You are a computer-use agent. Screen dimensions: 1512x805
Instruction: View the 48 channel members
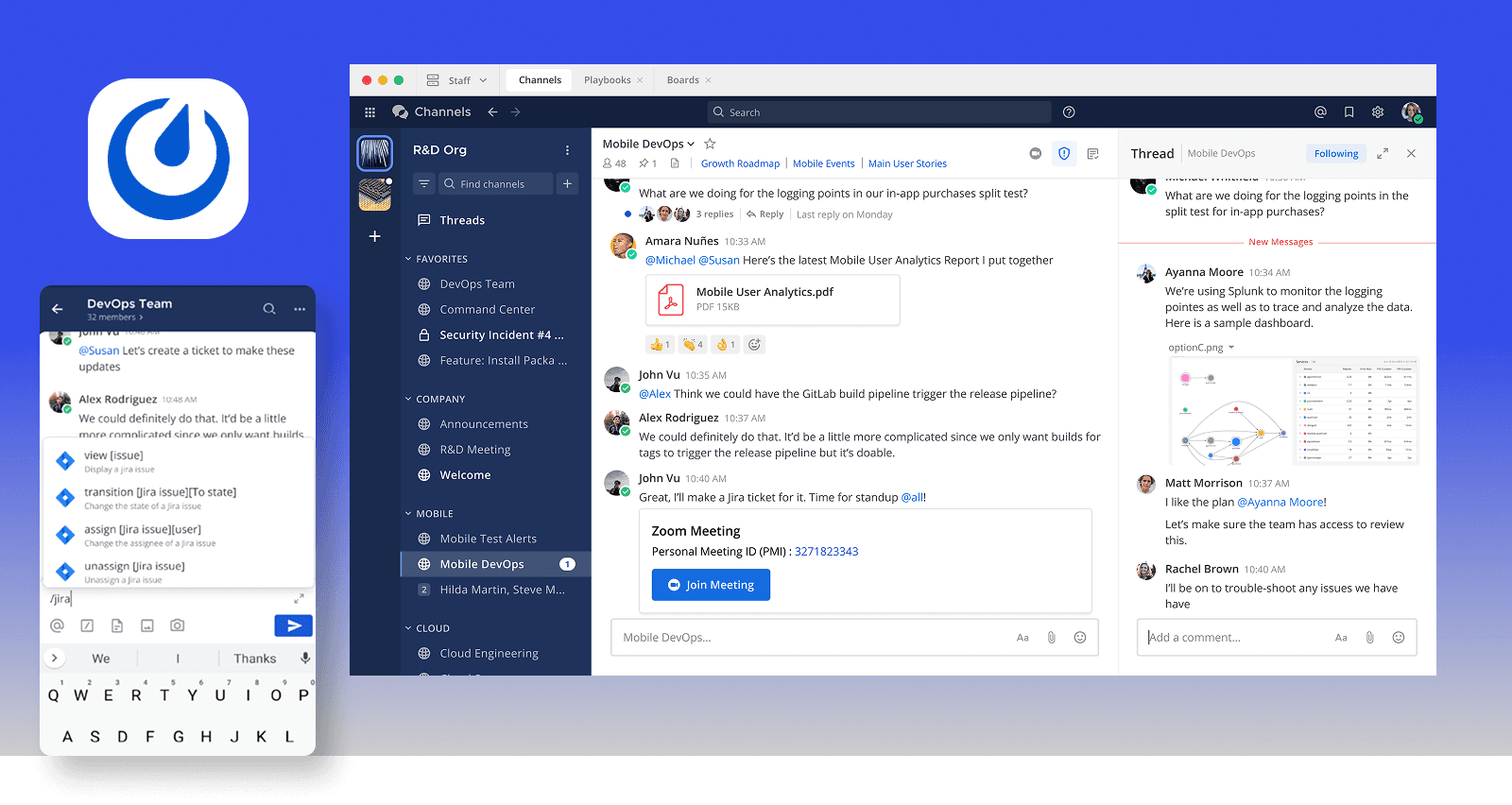click(614, 163)
